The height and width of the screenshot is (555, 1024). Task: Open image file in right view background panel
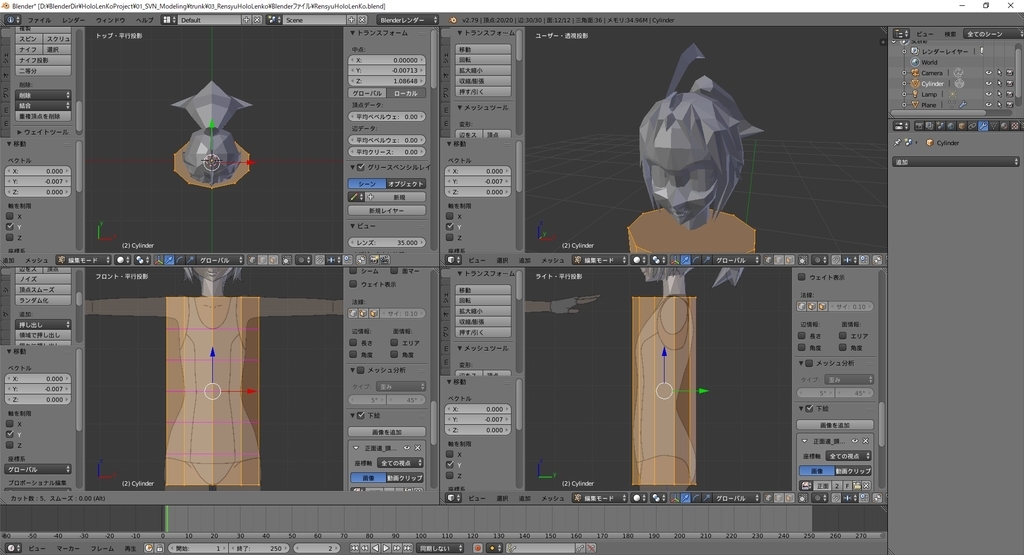point(856,486)
